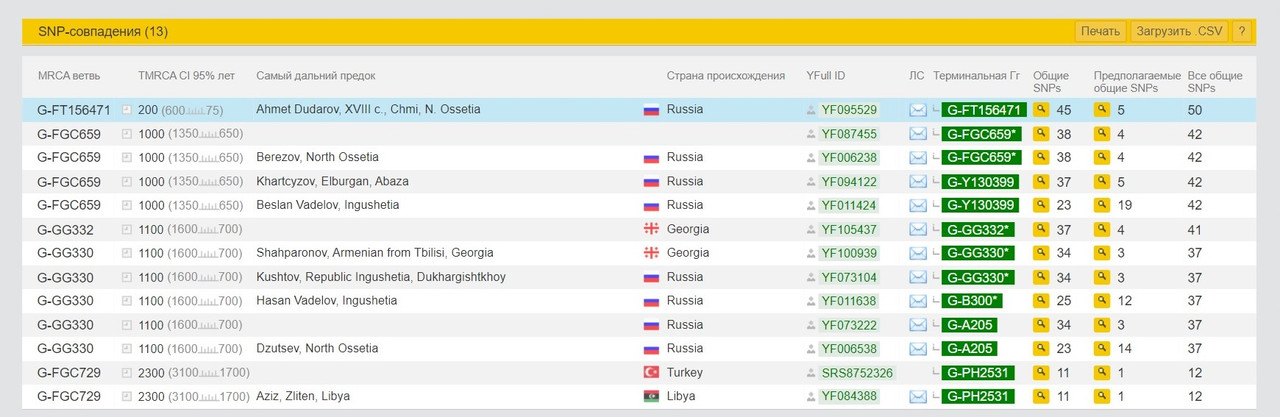The image size is (1280, 417).
Task: Click the Turkey flag icon
Action: click(x=651, y=373)
